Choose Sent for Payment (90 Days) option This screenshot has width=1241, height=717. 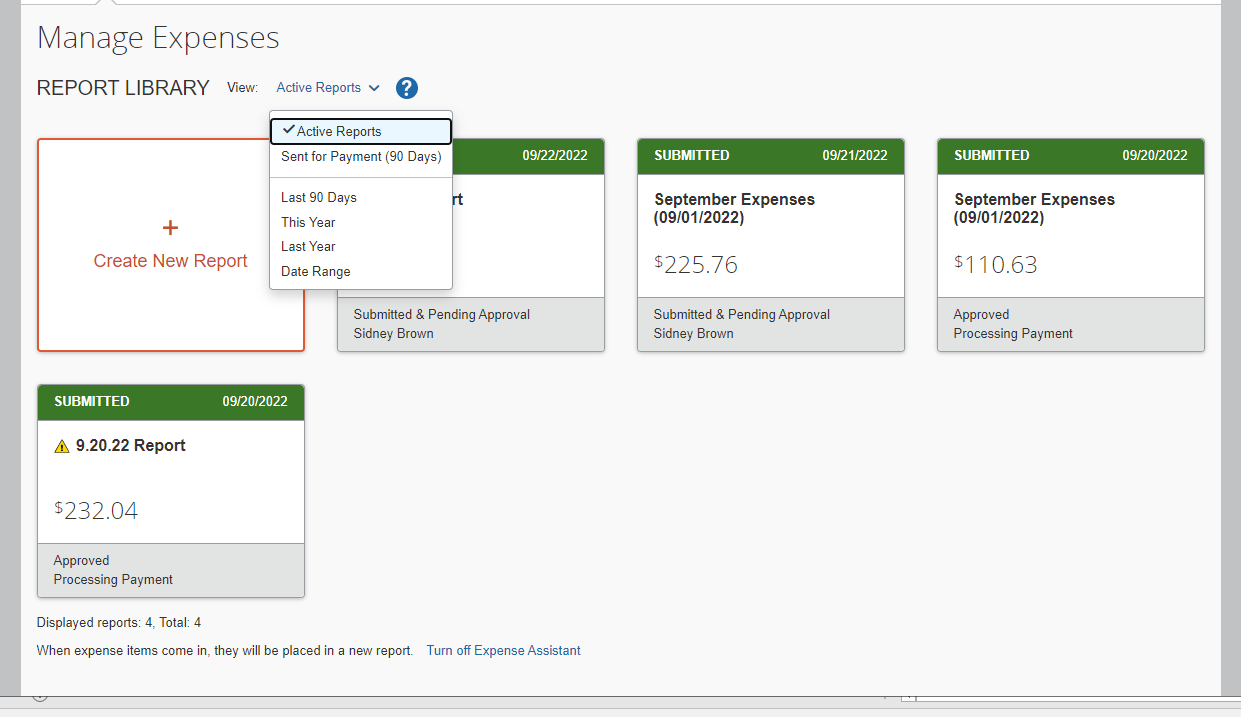[x=361, y=157]
